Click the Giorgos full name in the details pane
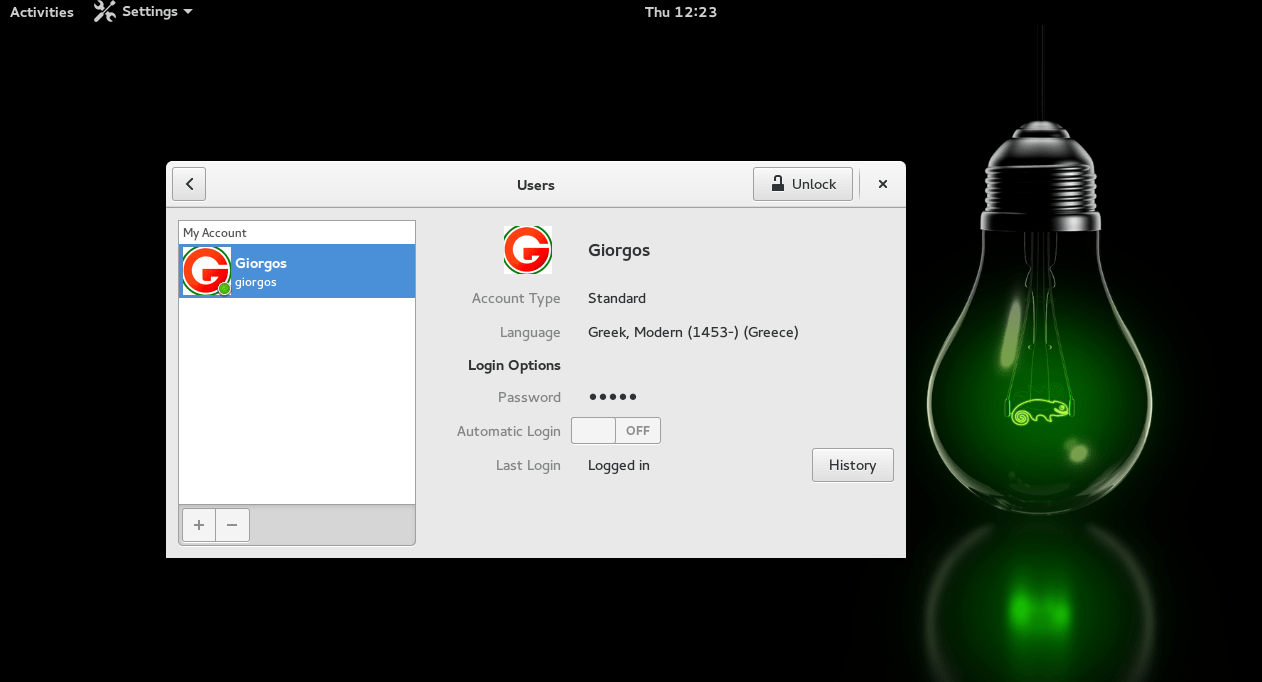 pos(619,250)
